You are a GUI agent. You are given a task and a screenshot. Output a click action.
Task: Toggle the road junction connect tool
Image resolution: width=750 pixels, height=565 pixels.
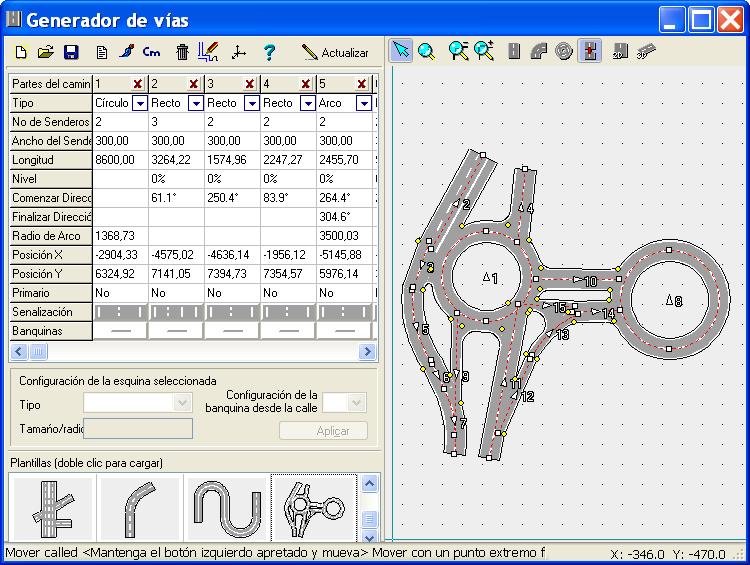[x=590, y=51]
